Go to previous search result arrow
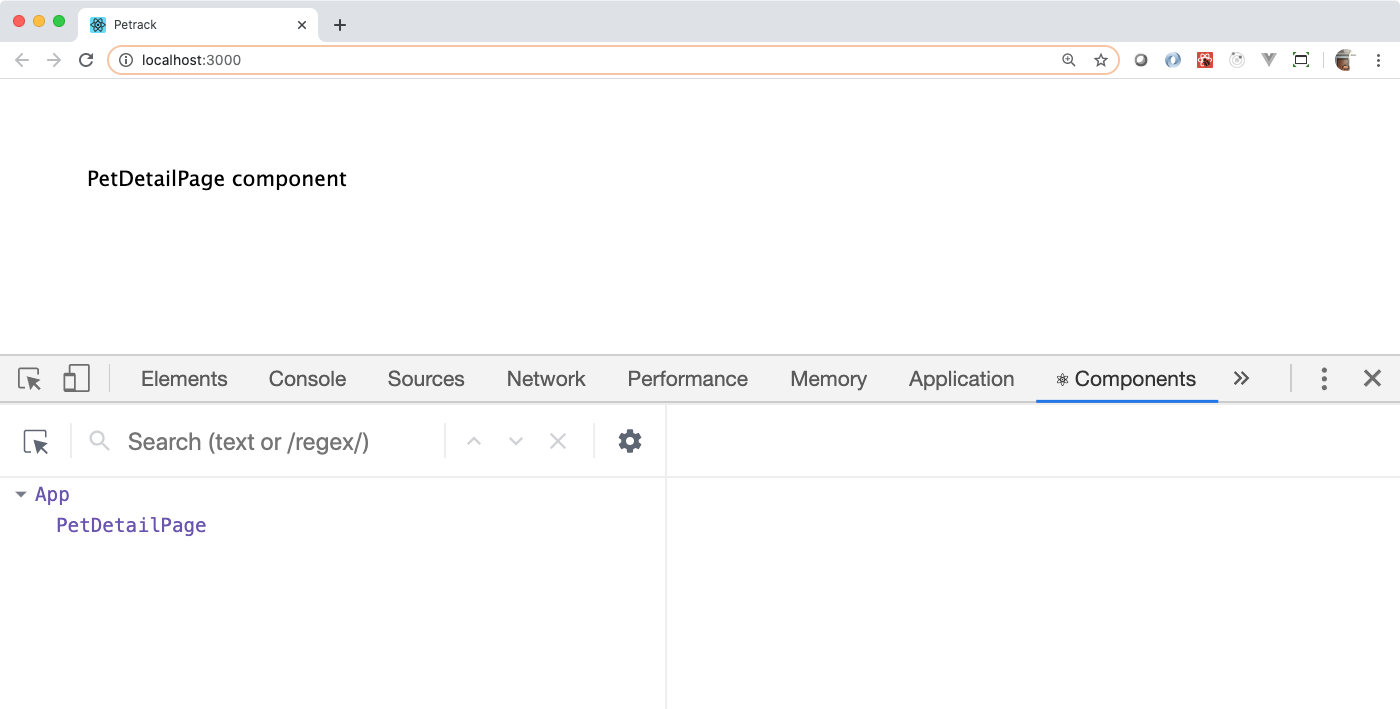 pos(474,442)
